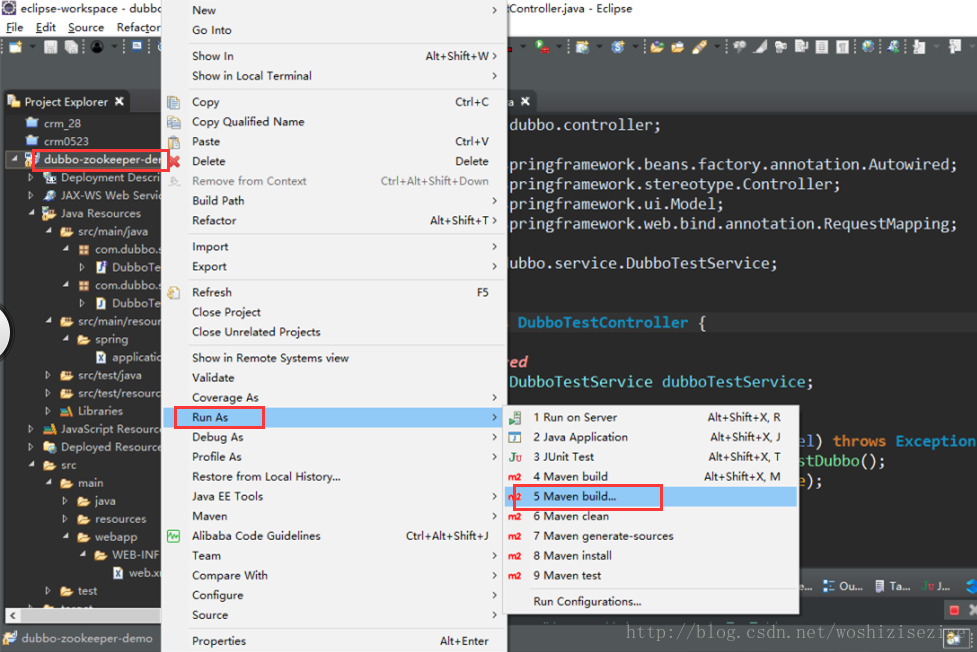Open the File menu
Image resolution: width=977 pixels, height=652 pixels.
14,27
